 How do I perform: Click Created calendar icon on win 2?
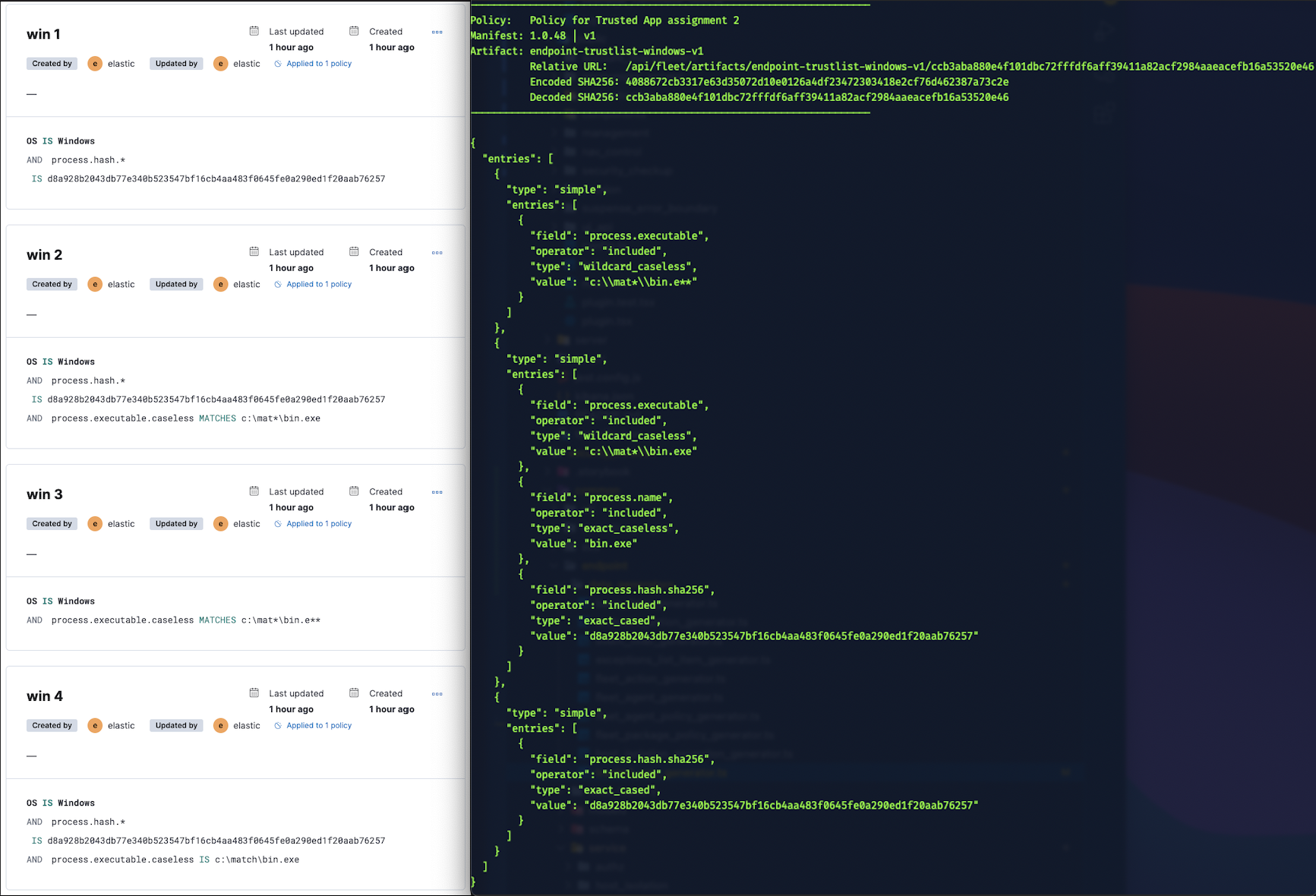coord(354,251)
